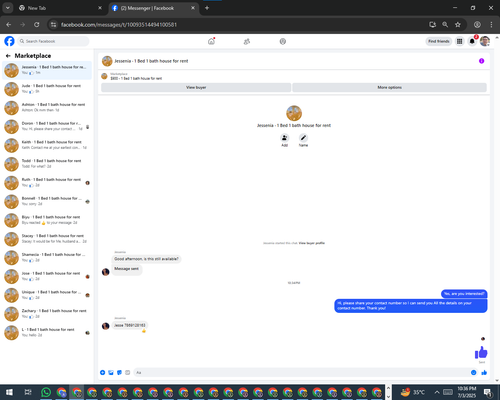The height and width of the screenshot is (400, 500).
Task: Open the account profile picture menu
Action: click(485, 41)
